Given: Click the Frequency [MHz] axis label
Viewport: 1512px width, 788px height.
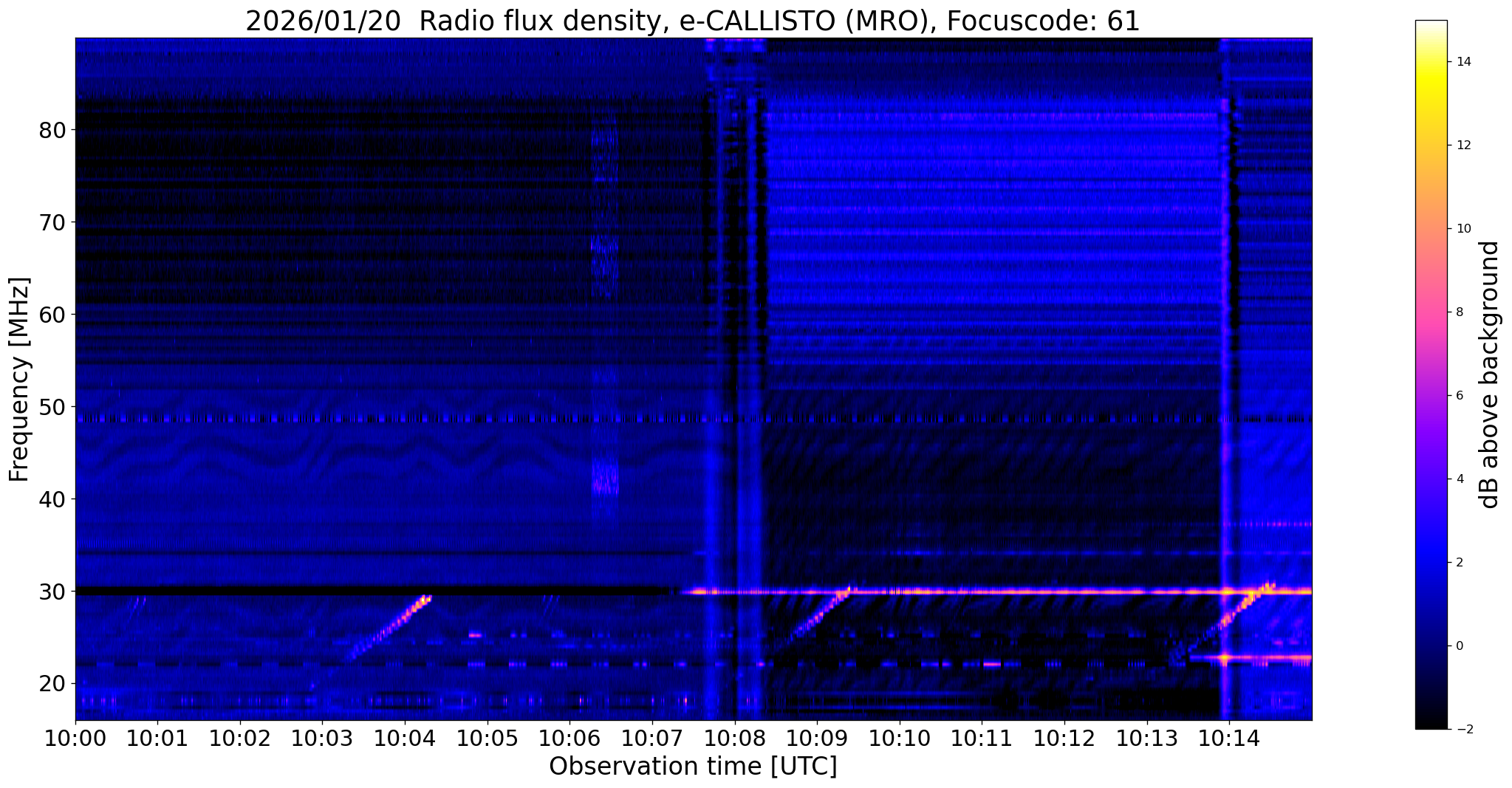Looking at the screenshot, I should coord(20,380).
